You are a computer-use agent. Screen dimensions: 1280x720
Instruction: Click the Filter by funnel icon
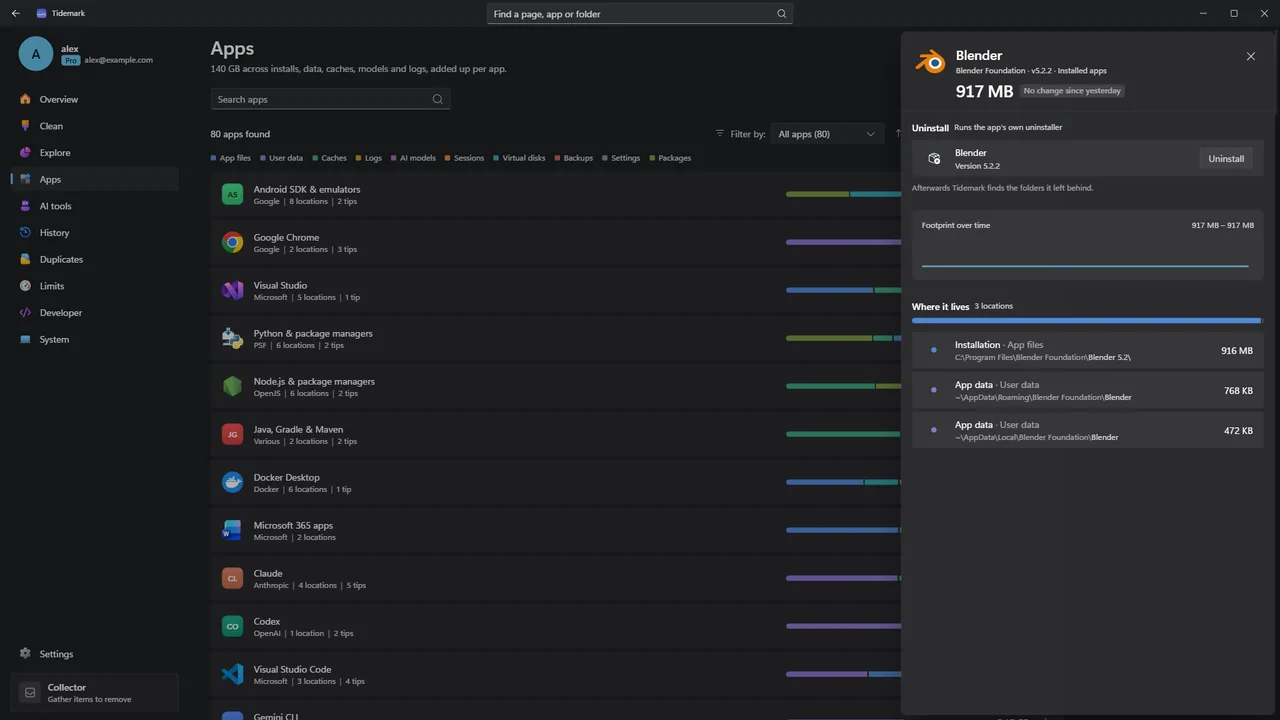pos(720,134)
